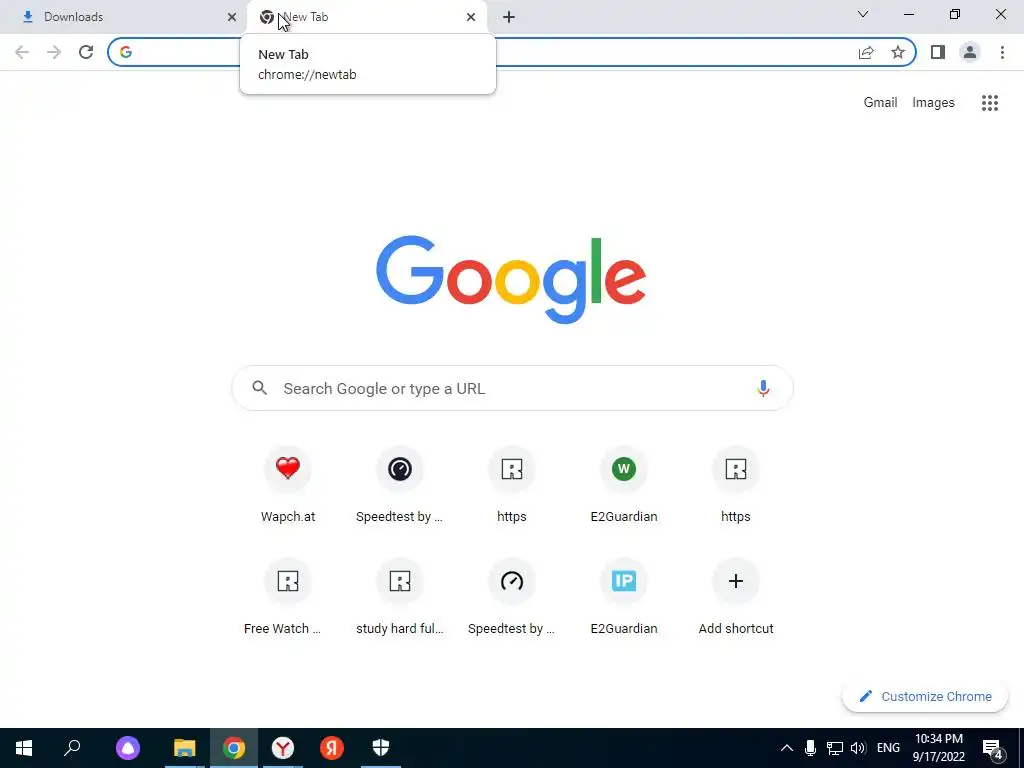Open the notification center

click(x=992, y=749)
